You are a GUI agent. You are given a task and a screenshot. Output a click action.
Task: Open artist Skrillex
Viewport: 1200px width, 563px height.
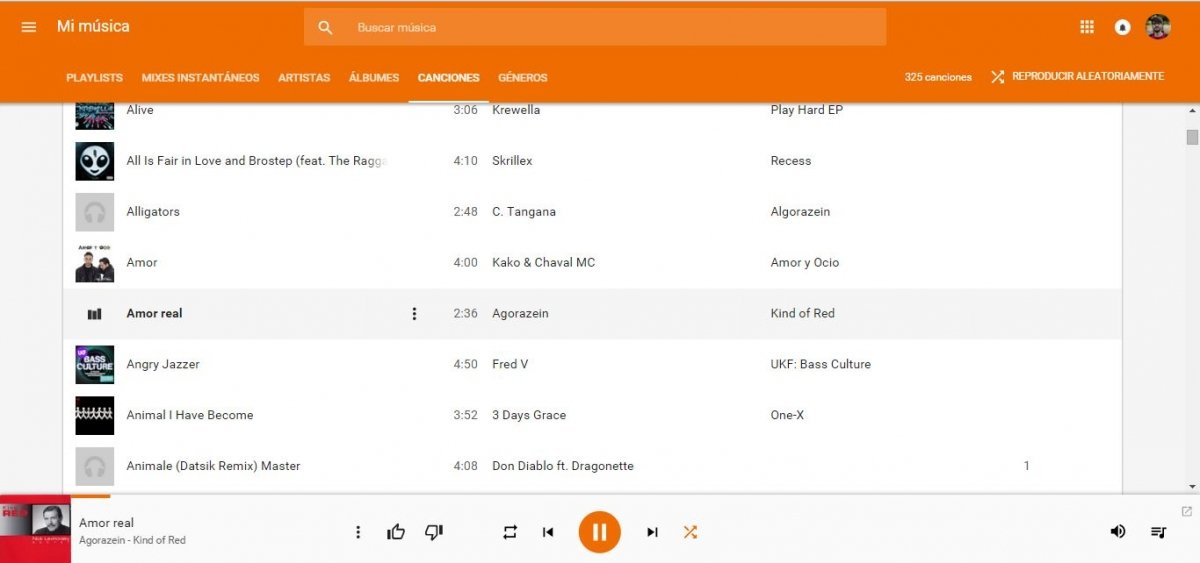pyautogui.click(x=512, y=161)
